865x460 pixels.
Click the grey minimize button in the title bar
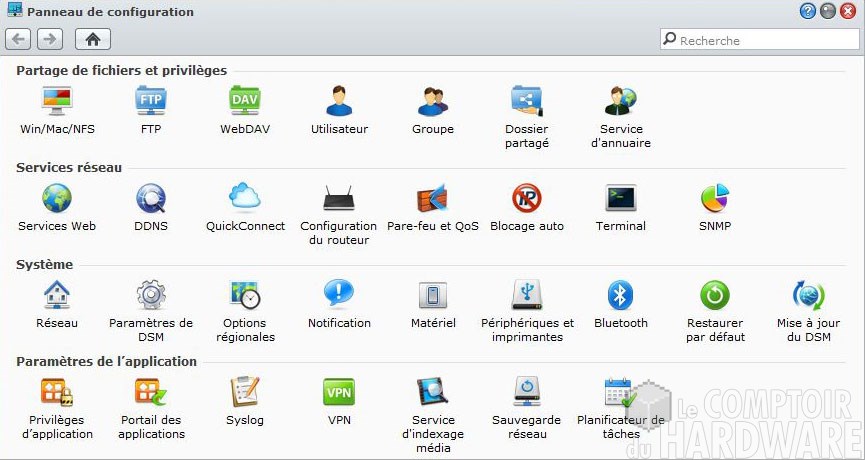827,11
